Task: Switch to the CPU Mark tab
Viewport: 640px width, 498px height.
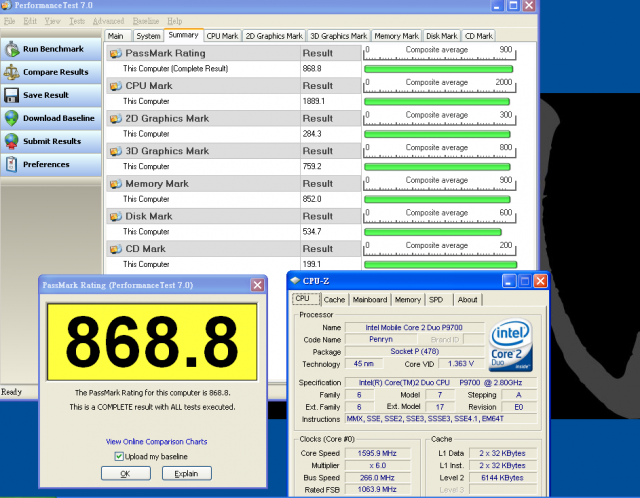Action: (x=222, y=36)
